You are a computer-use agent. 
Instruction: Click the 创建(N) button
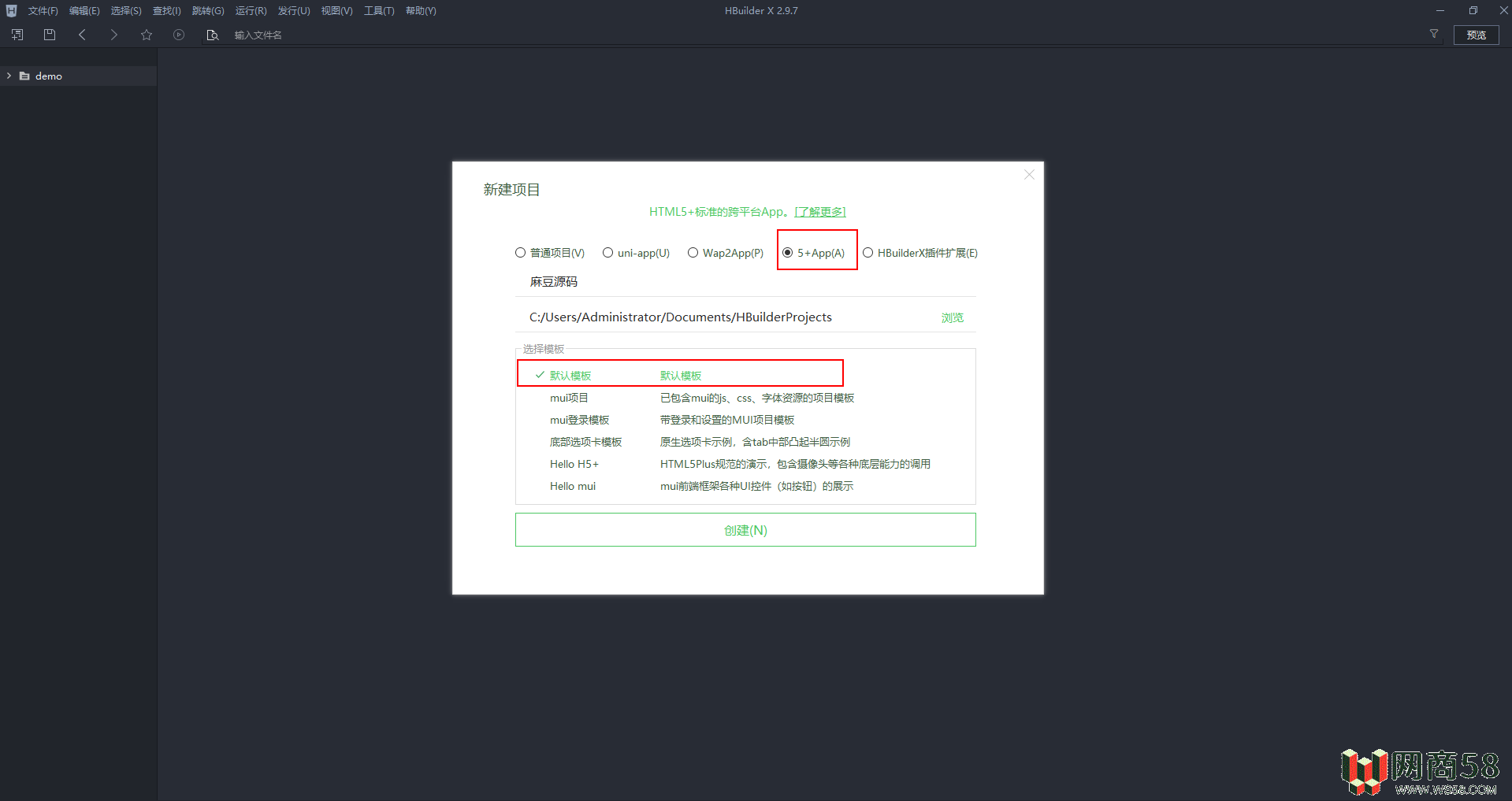tap(745, 530)
